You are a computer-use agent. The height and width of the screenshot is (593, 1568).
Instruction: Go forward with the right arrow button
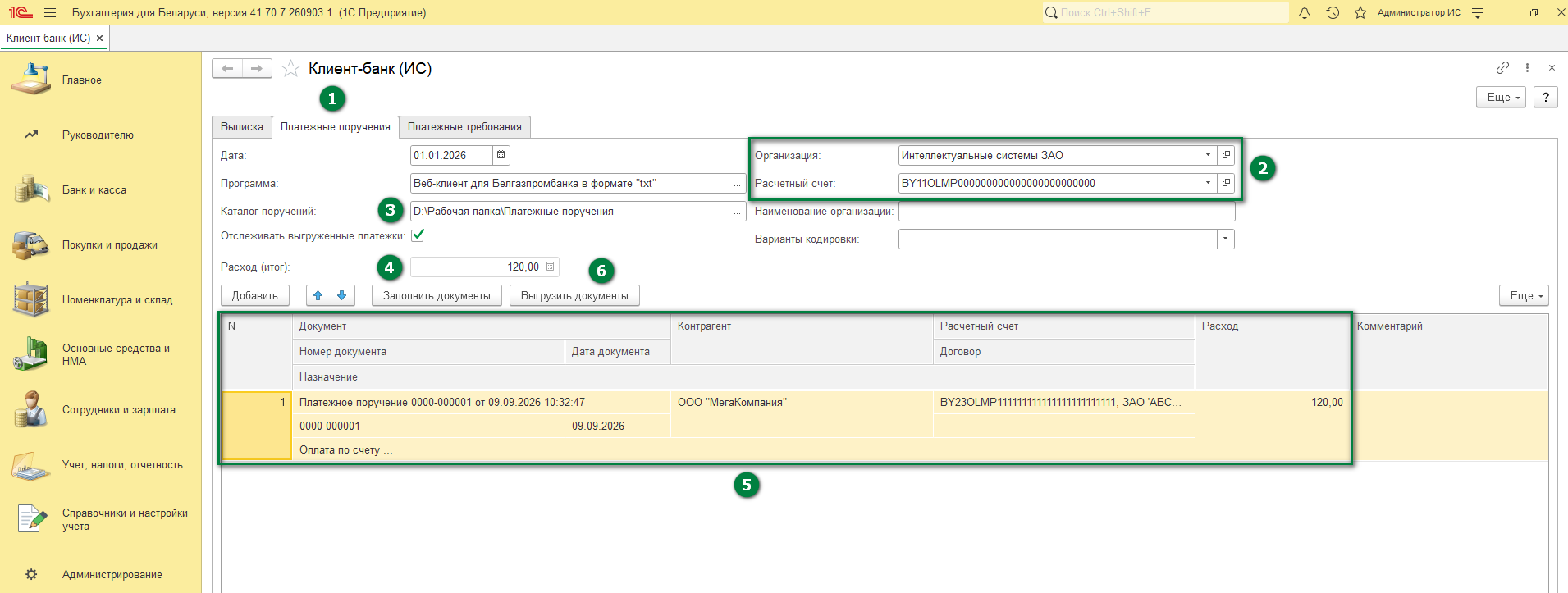(257, 69)
